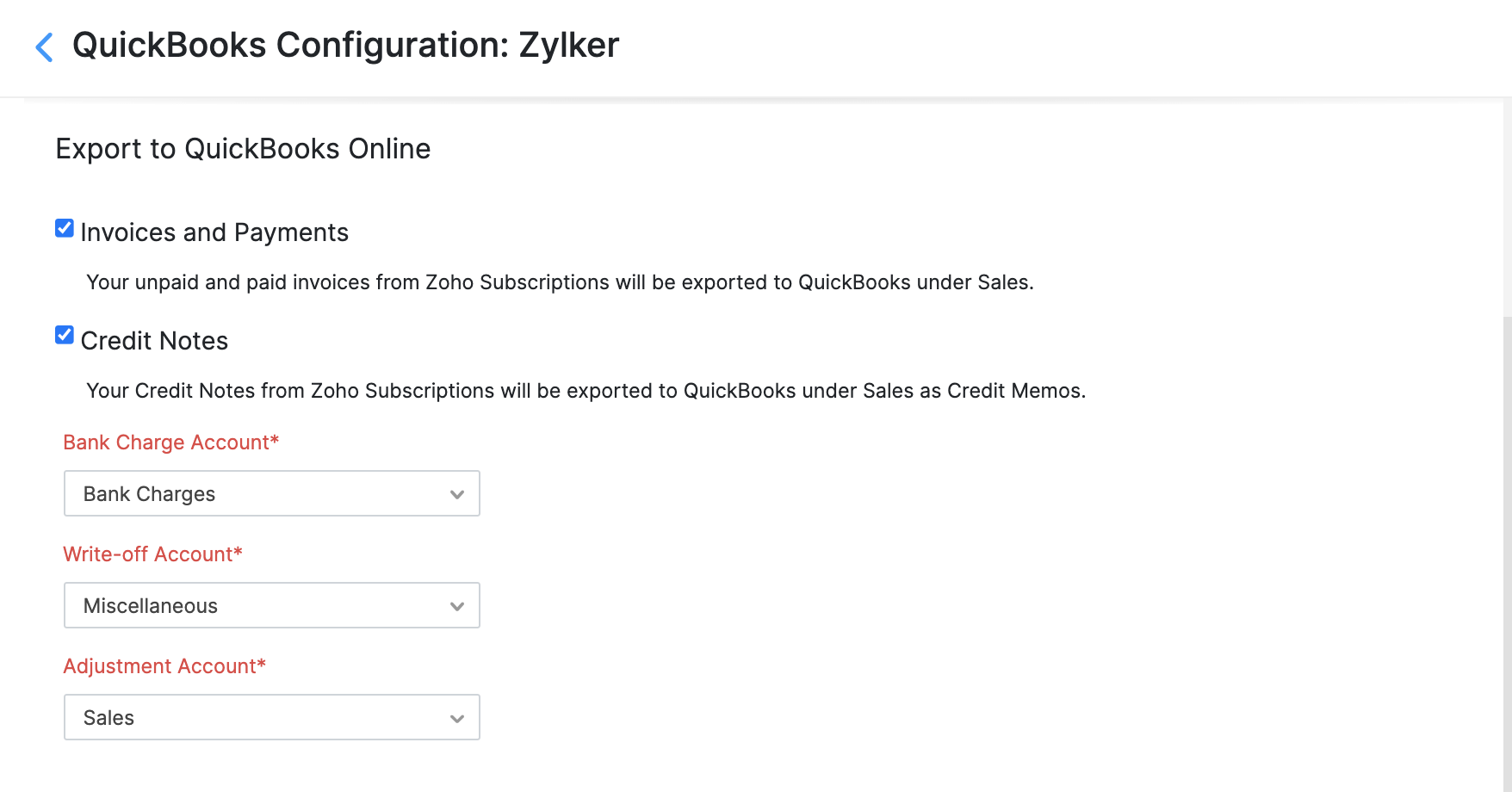Viewport: 1512px width, 792px height.
Task: Click the selected Miscellaneous value text
Action: (151, 606)
